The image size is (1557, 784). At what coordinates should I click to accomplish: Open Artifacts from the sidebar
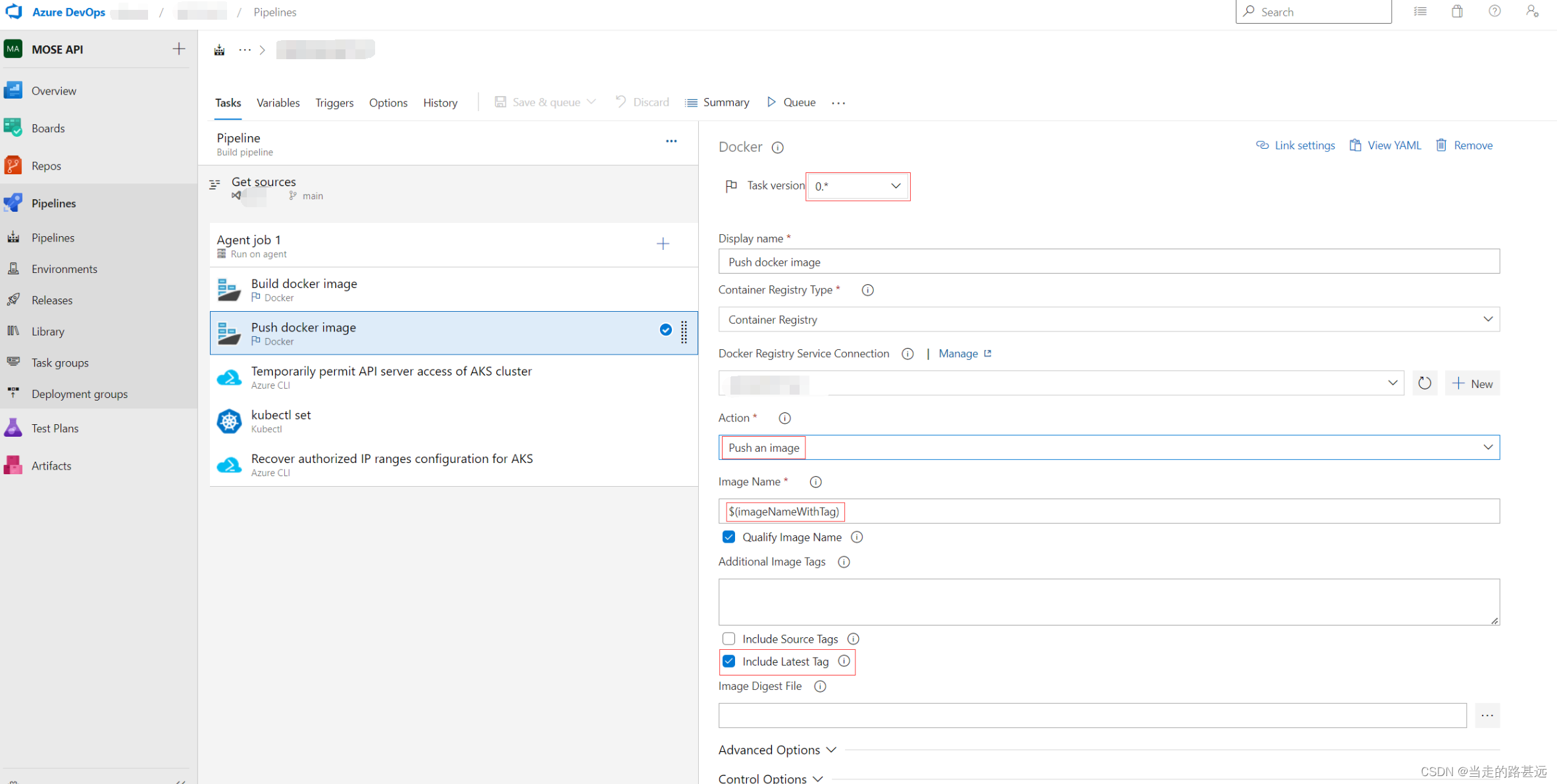(x=51, y=466)
